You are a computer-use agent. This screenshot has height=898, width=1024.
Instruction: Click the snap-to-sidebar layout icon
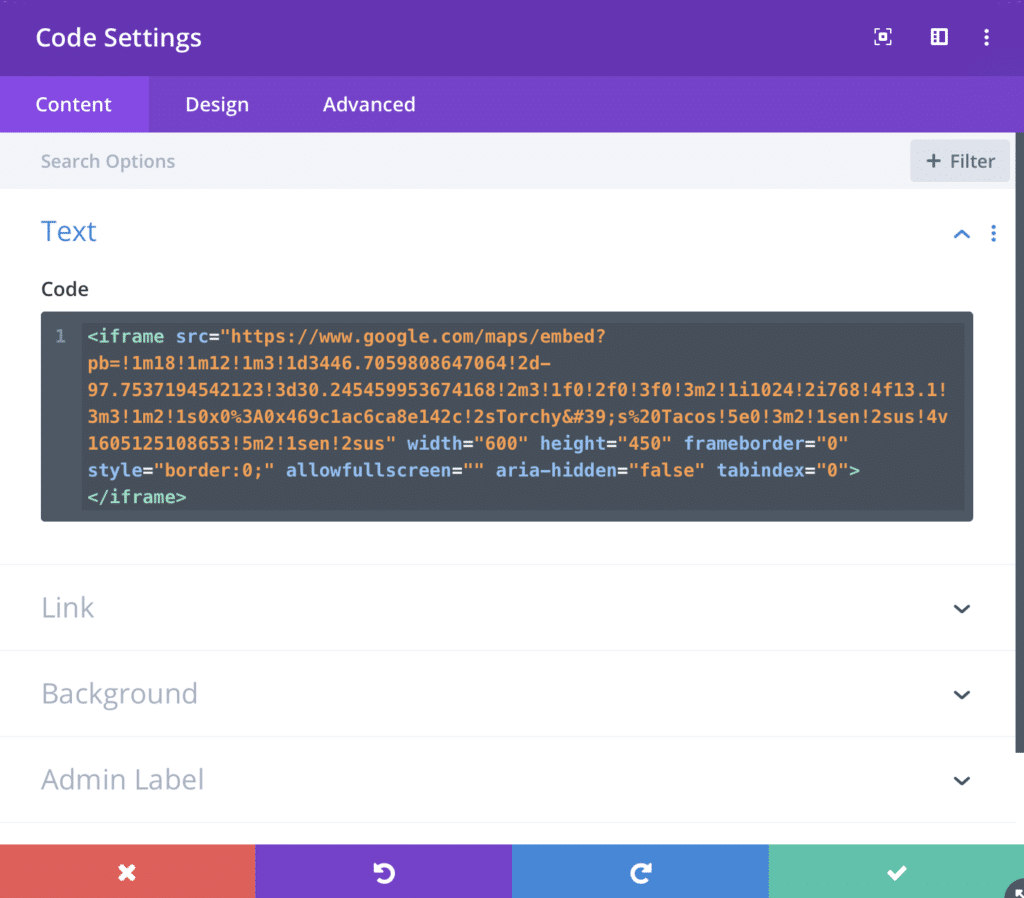tap(939, 38)
